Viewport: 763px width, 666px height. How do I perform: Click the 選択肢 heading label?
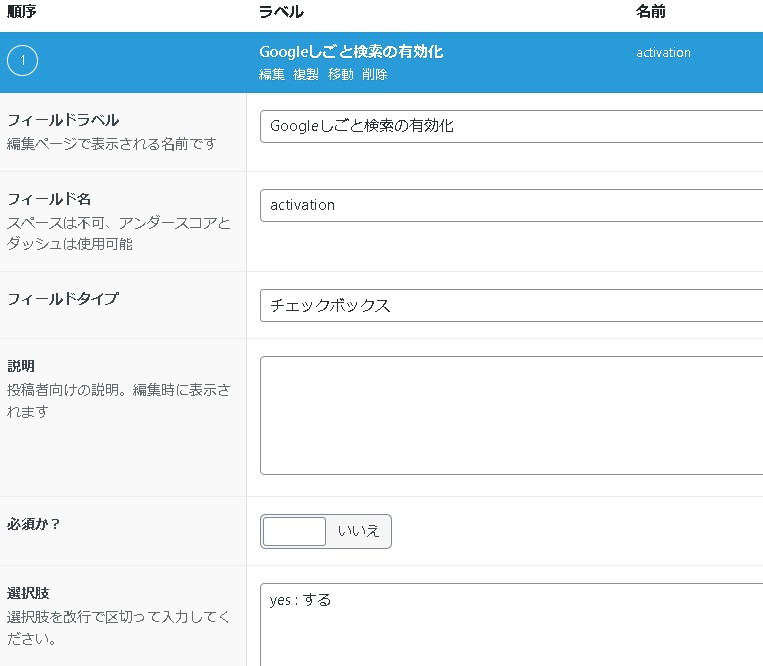(28, 595)
